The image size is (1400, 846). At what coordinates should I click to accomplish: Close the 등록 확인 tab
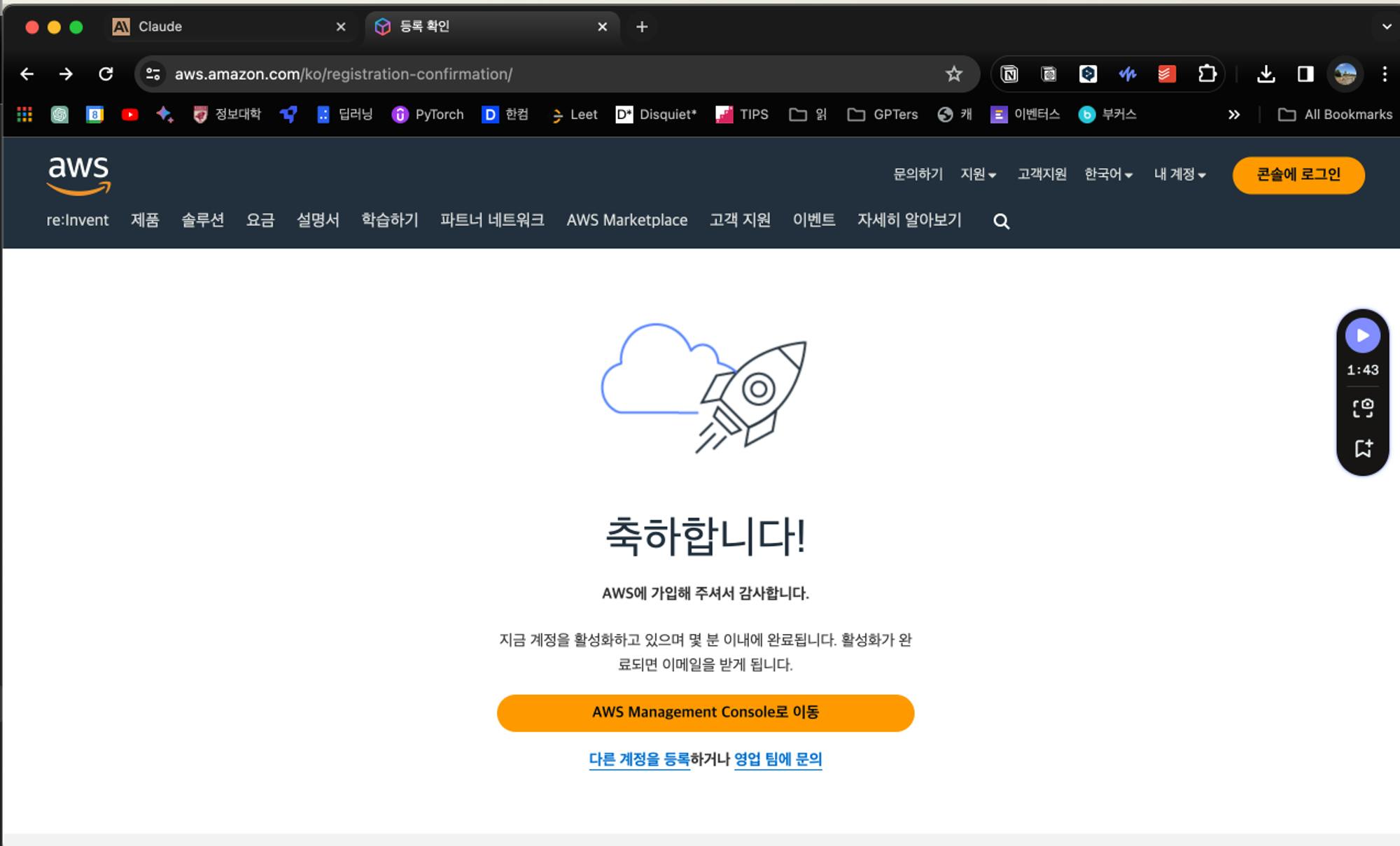click(x=602, y=27)
